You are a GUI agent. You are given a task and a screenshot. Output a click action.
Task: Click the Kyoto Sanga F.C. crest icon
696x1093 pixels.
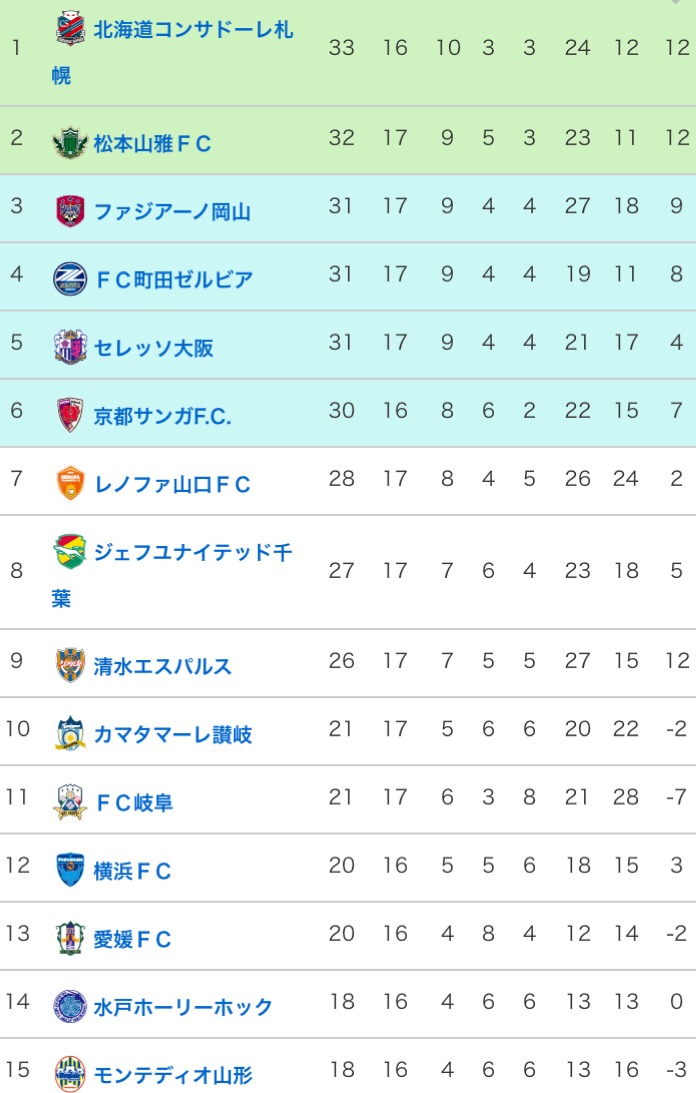click(x=70, y=415)
